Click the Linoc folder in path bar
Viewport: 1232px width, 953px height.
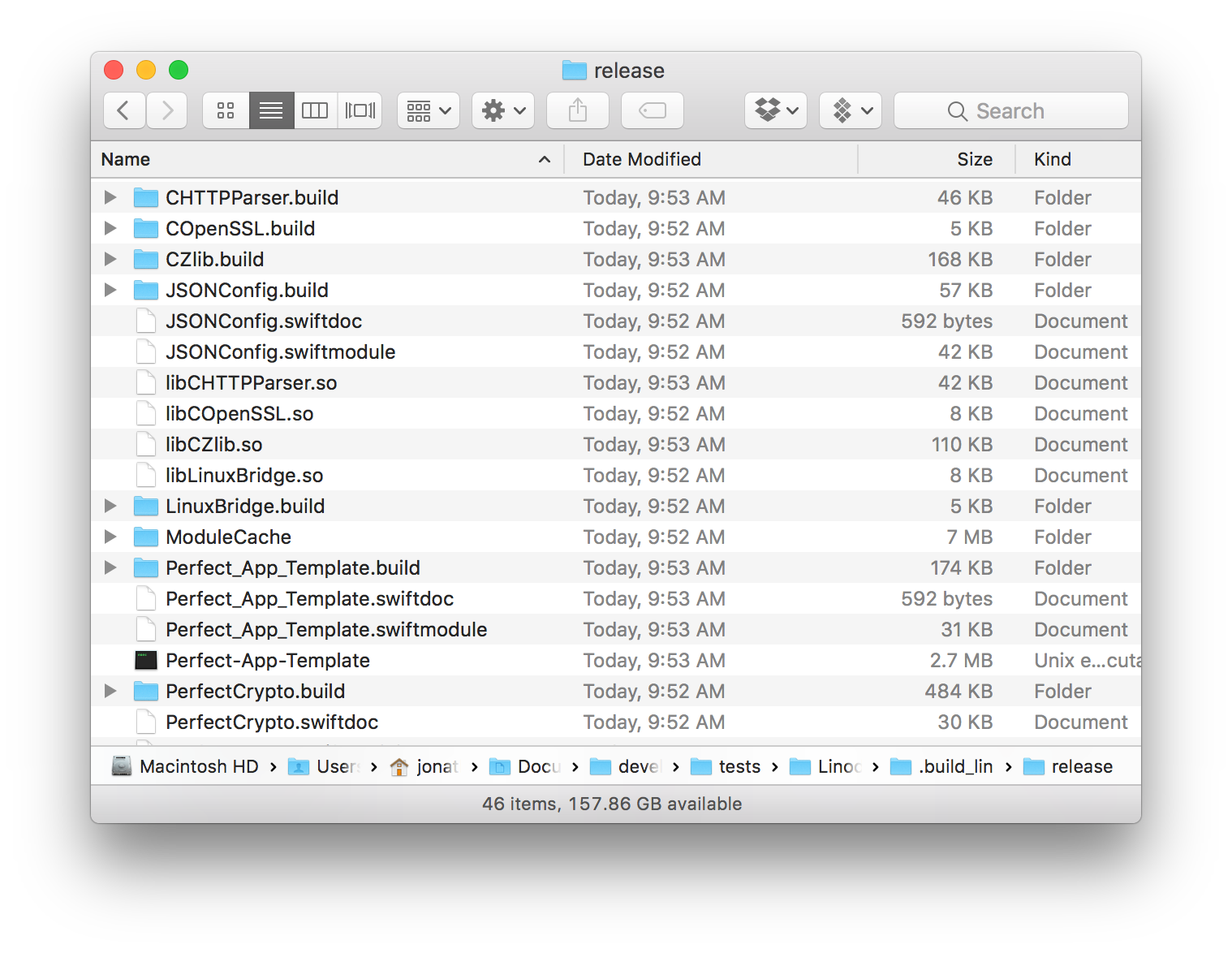826,766
